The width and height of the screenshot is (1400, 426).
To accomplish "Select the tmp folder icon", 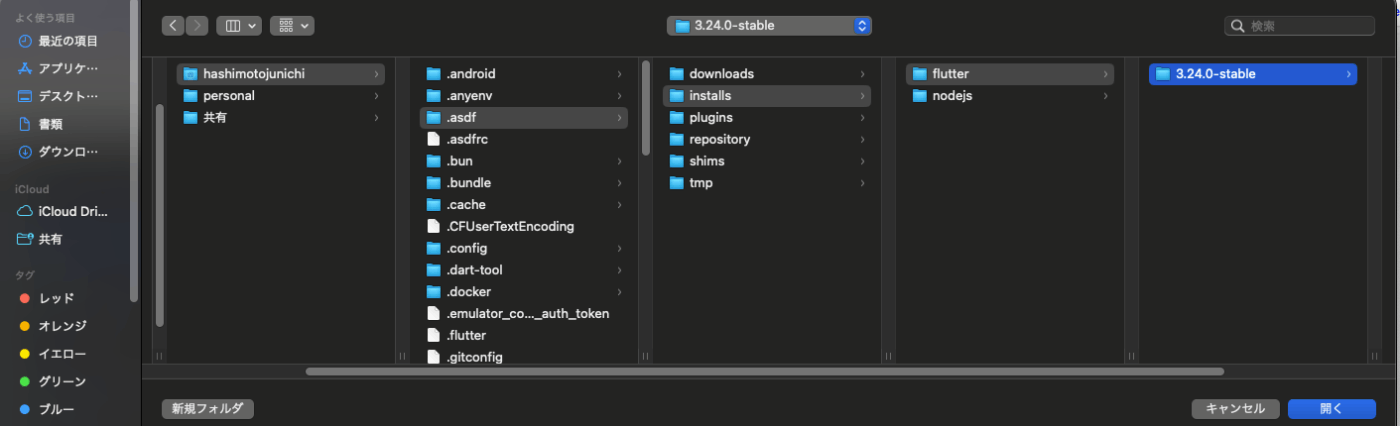I will 676,183.
